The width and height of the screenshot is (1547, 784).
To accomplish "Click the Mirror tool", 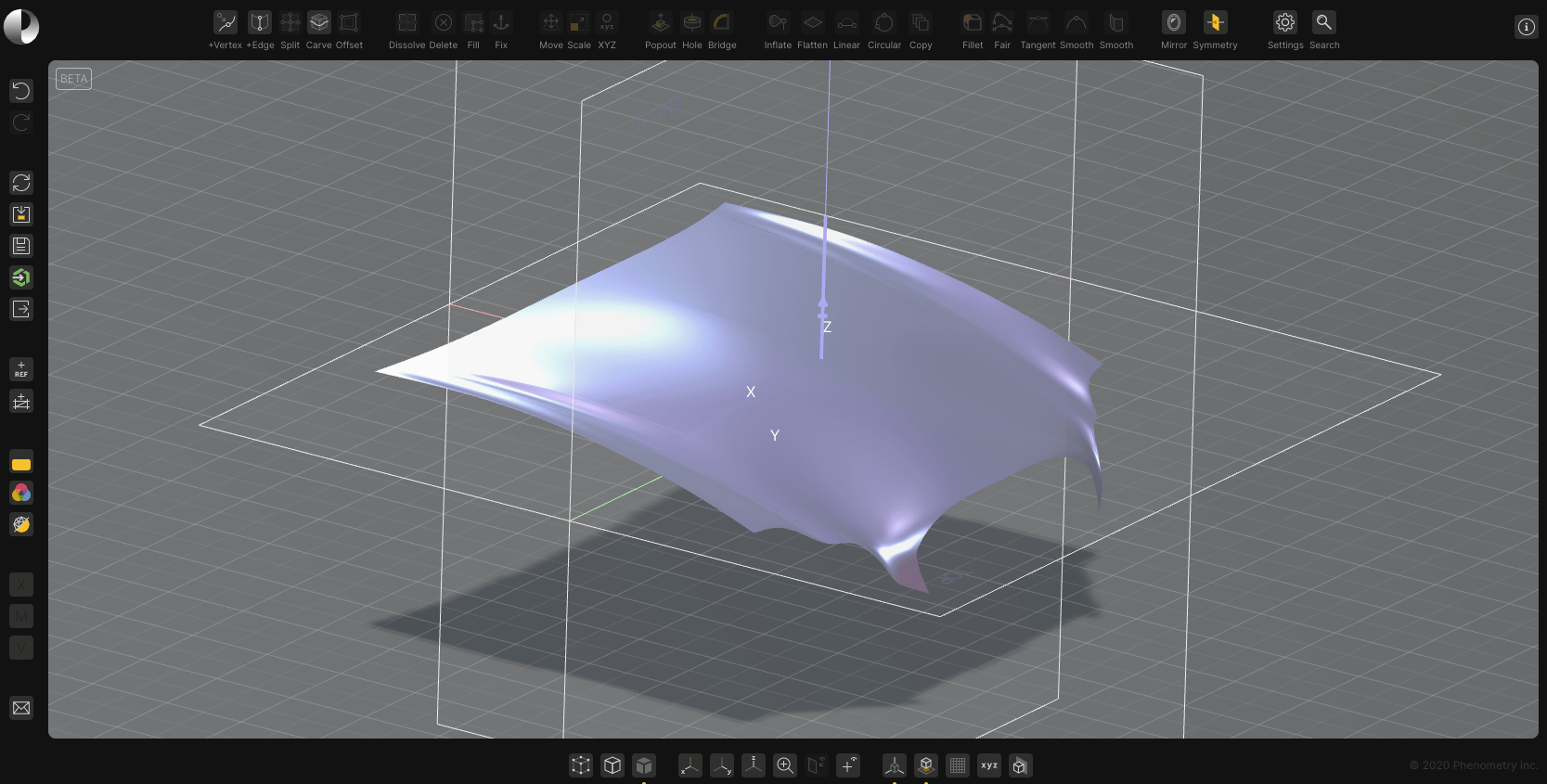I will coord(1174,22).
